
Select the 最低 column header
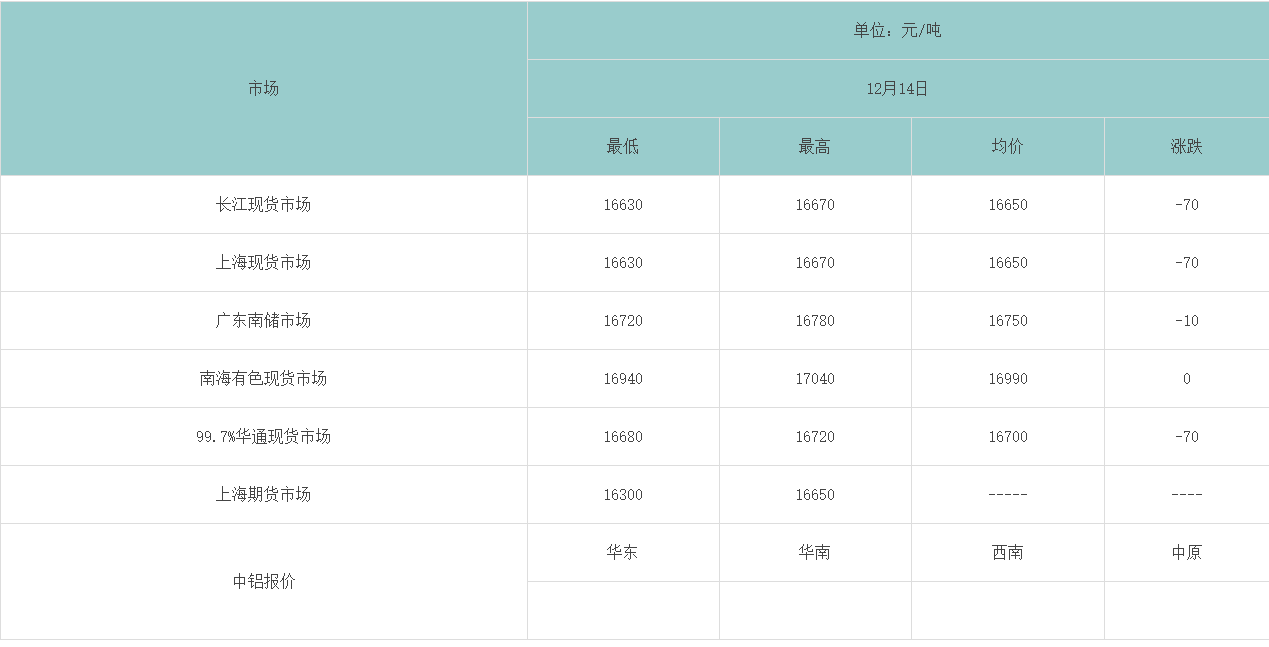click(622, 145)
